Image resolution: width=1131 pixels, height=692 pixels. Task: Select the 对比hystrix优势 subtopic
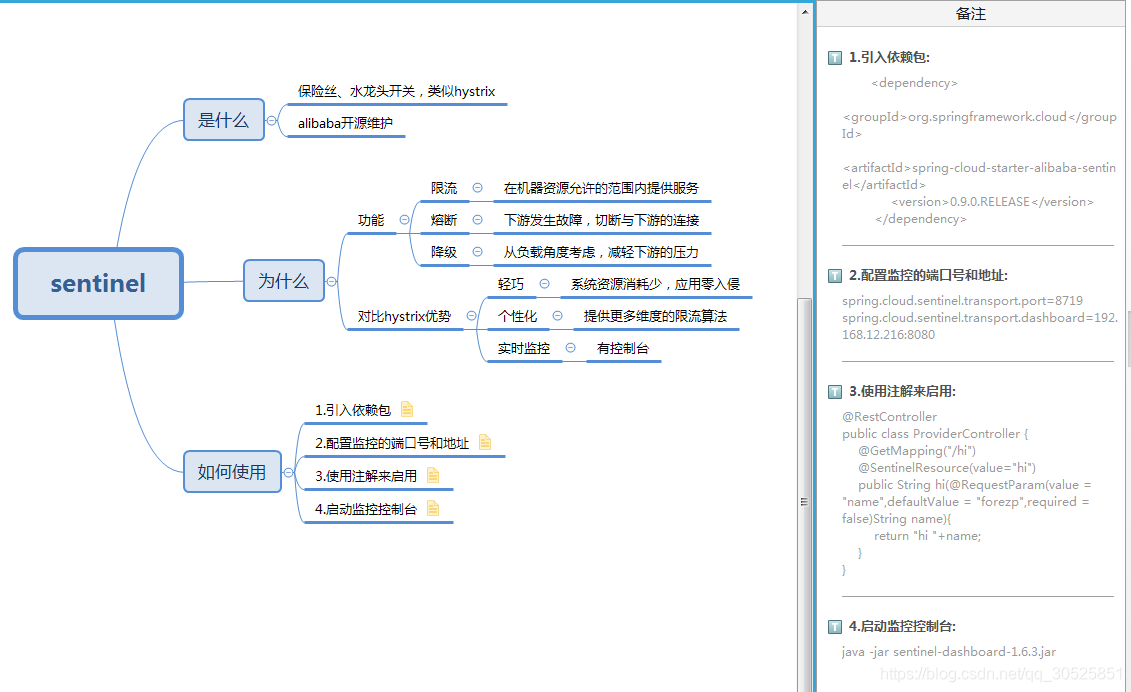(x=404, y=316)
